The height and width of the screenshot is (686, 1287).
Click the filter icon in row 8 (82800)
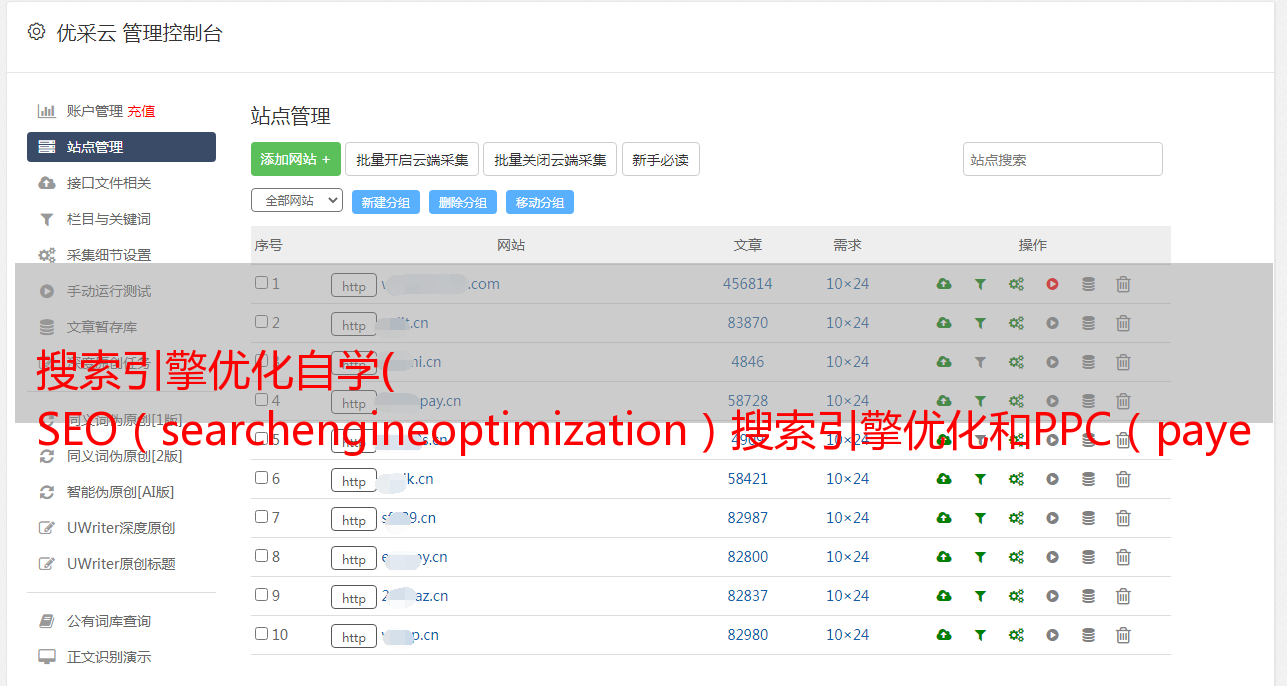point(980,557)
